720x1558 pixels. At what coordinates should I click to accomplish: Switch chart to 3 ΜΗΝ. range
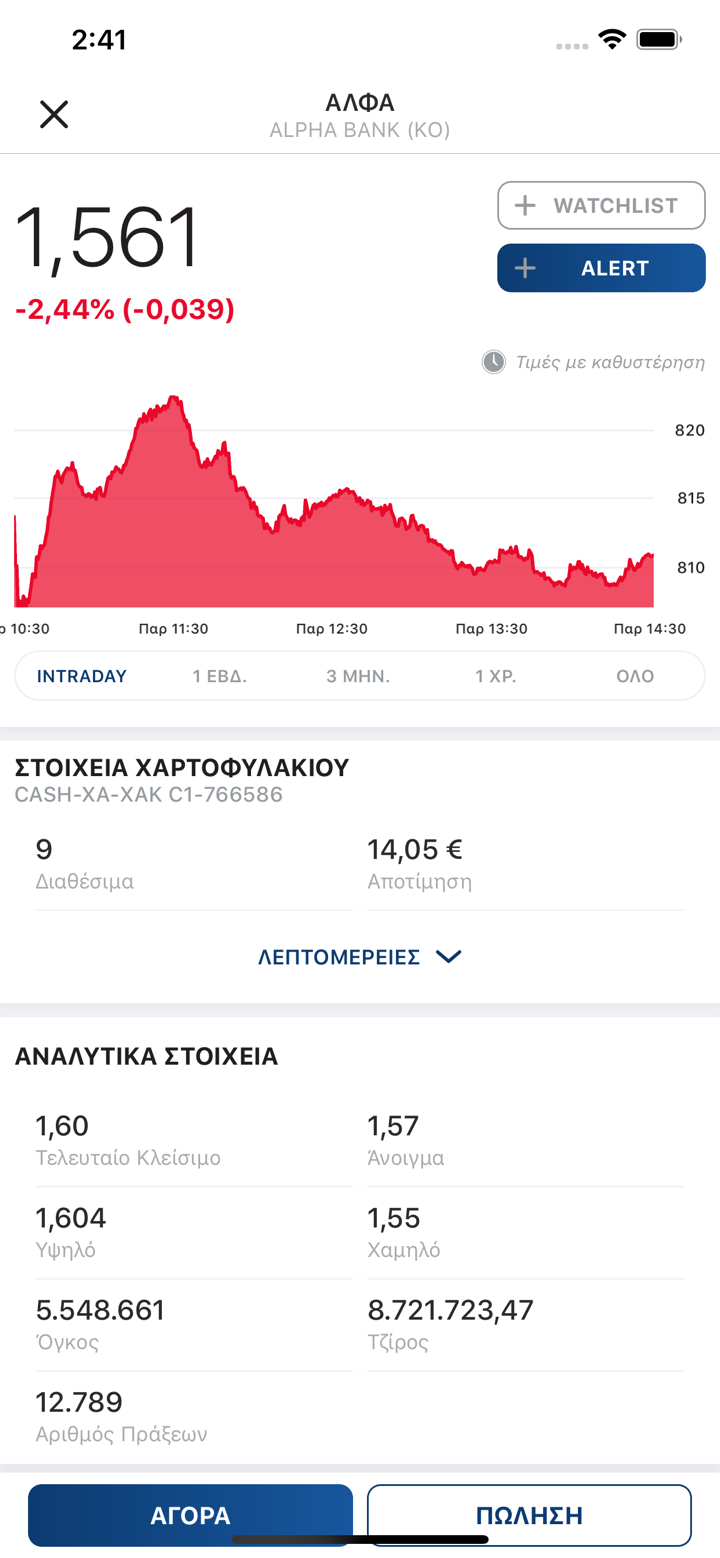358,676
